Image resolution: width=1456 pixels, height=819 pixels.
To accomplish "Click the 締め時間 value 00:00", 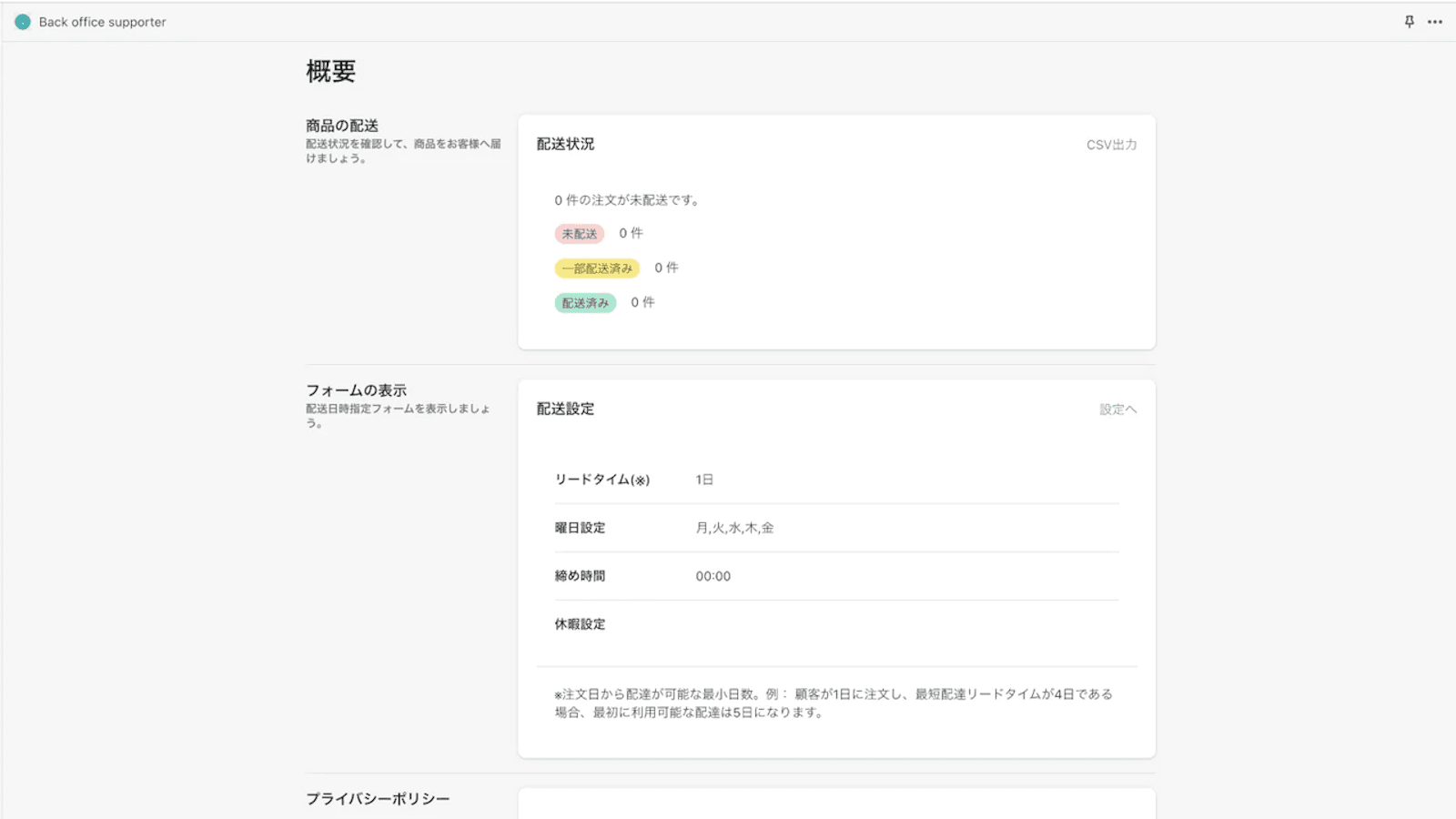I will tap(713, 575).
